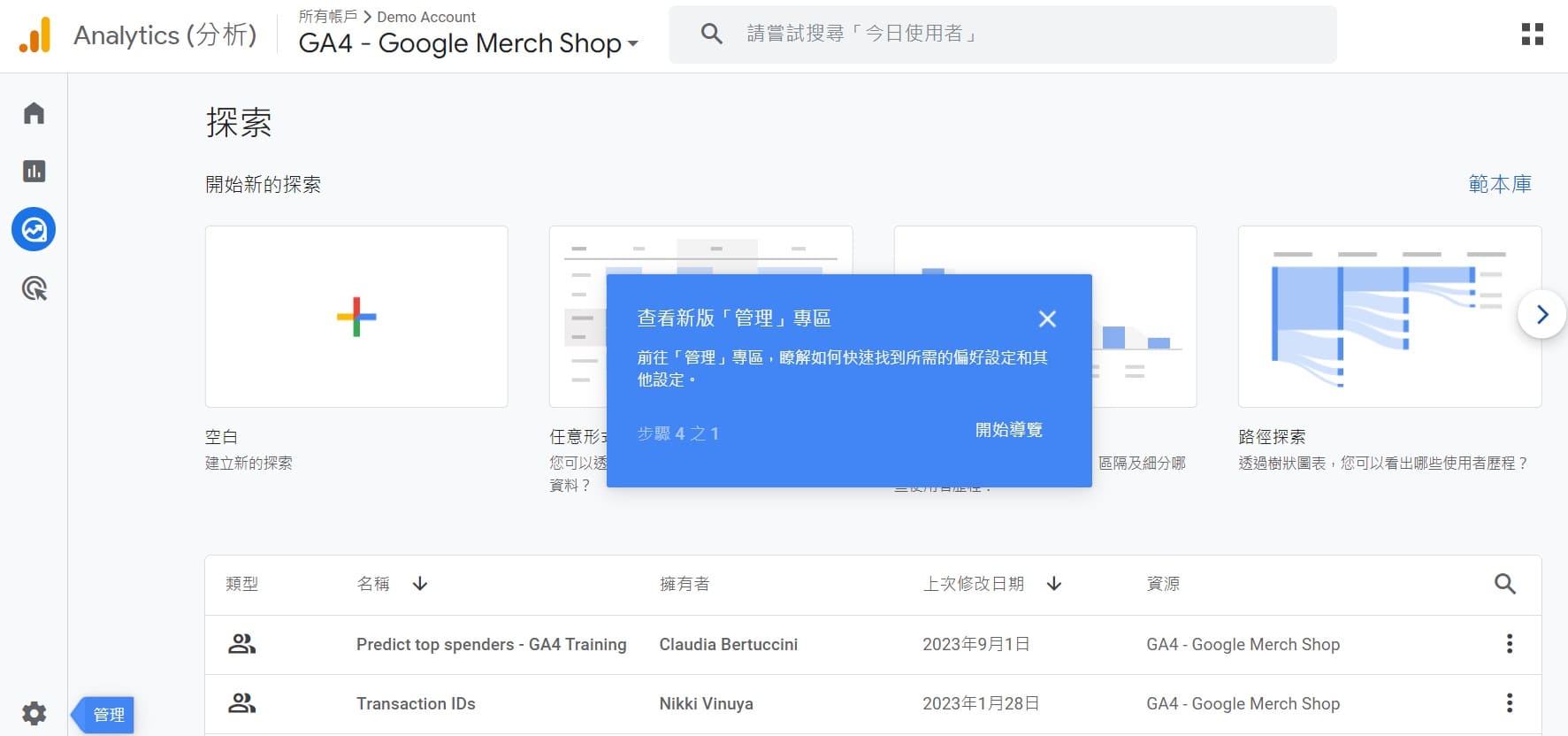Open the Advertising icon in sidebar

coord(34,288)
